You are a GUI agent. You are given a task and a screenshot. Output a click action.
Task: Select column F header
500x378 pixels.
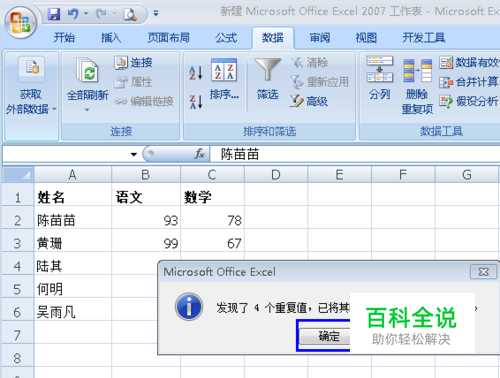click(x=403, y=175)
